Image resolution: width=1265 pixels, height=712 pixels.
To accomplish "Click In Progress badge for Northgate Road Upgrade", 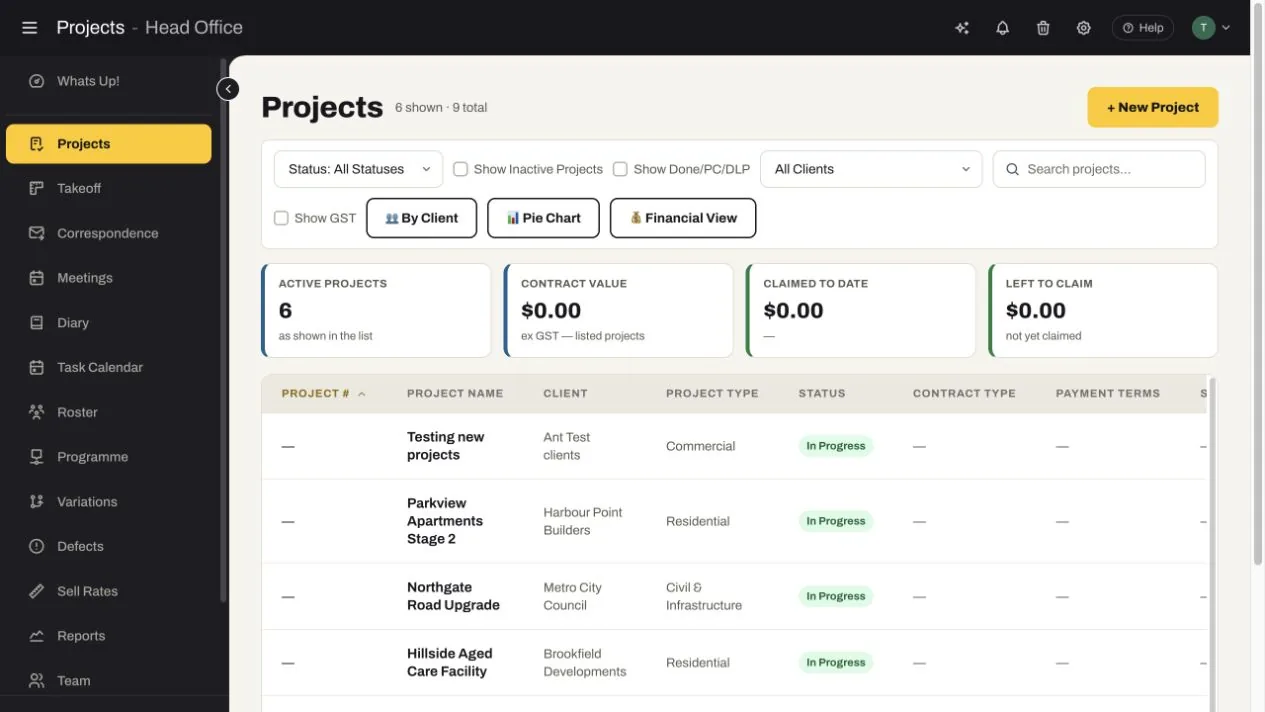I will (836, 596).
